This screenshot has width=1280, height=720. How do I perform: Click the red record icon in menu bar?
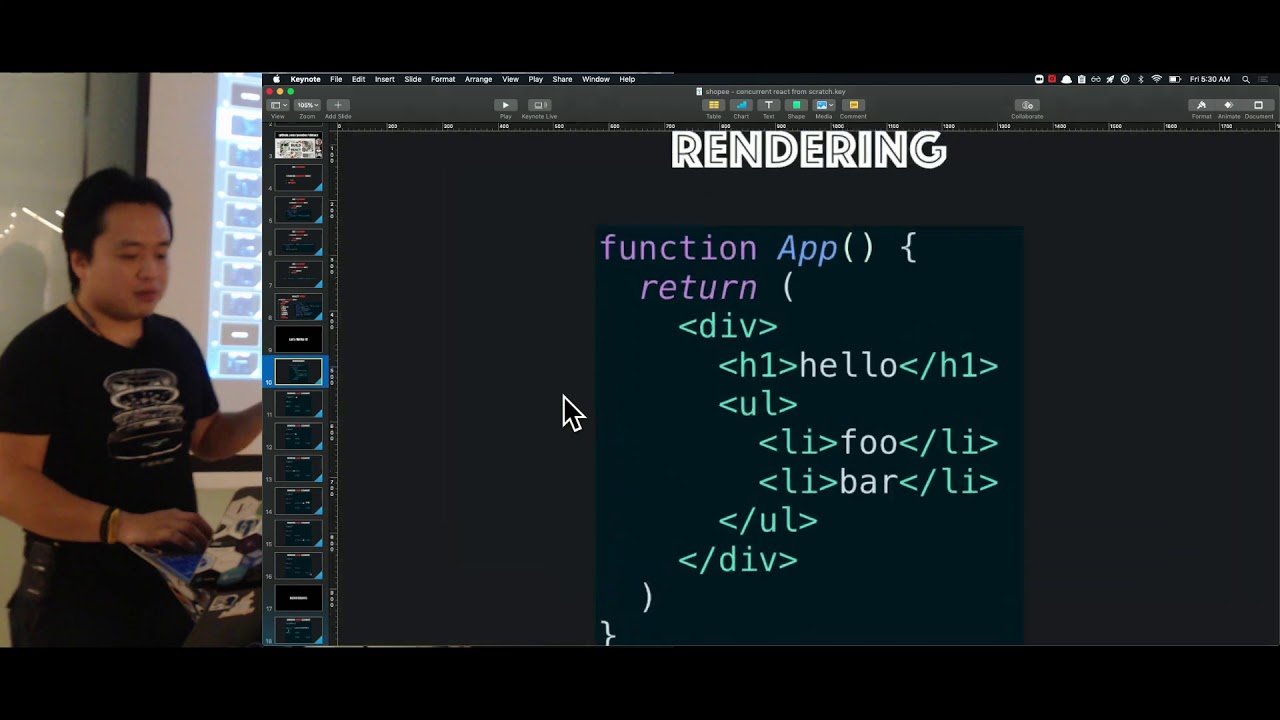pyautogui.click(x=1052, y=79)
